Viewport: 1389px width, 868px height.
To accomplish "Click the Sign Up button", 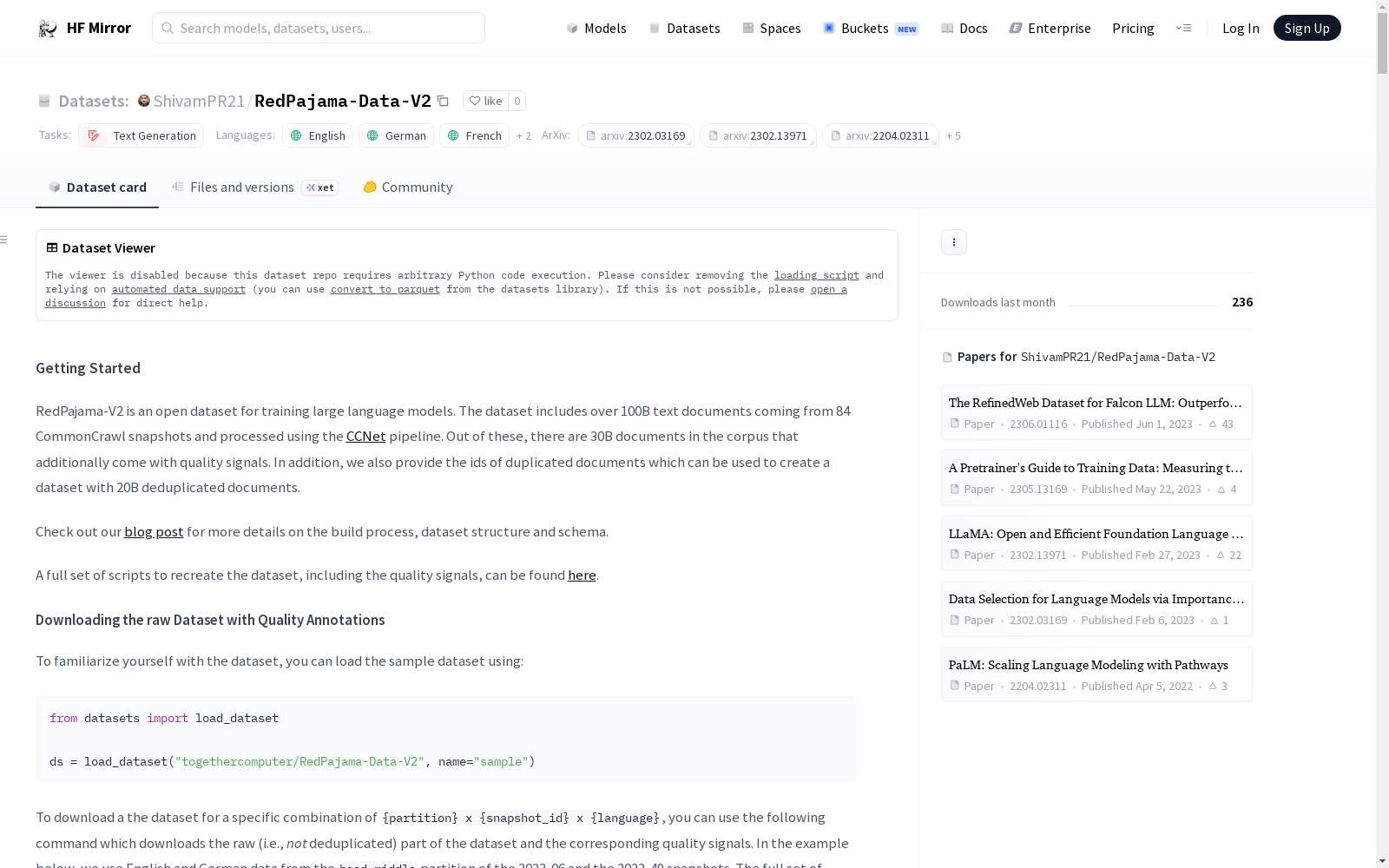I will click(x=1307, y=28).
